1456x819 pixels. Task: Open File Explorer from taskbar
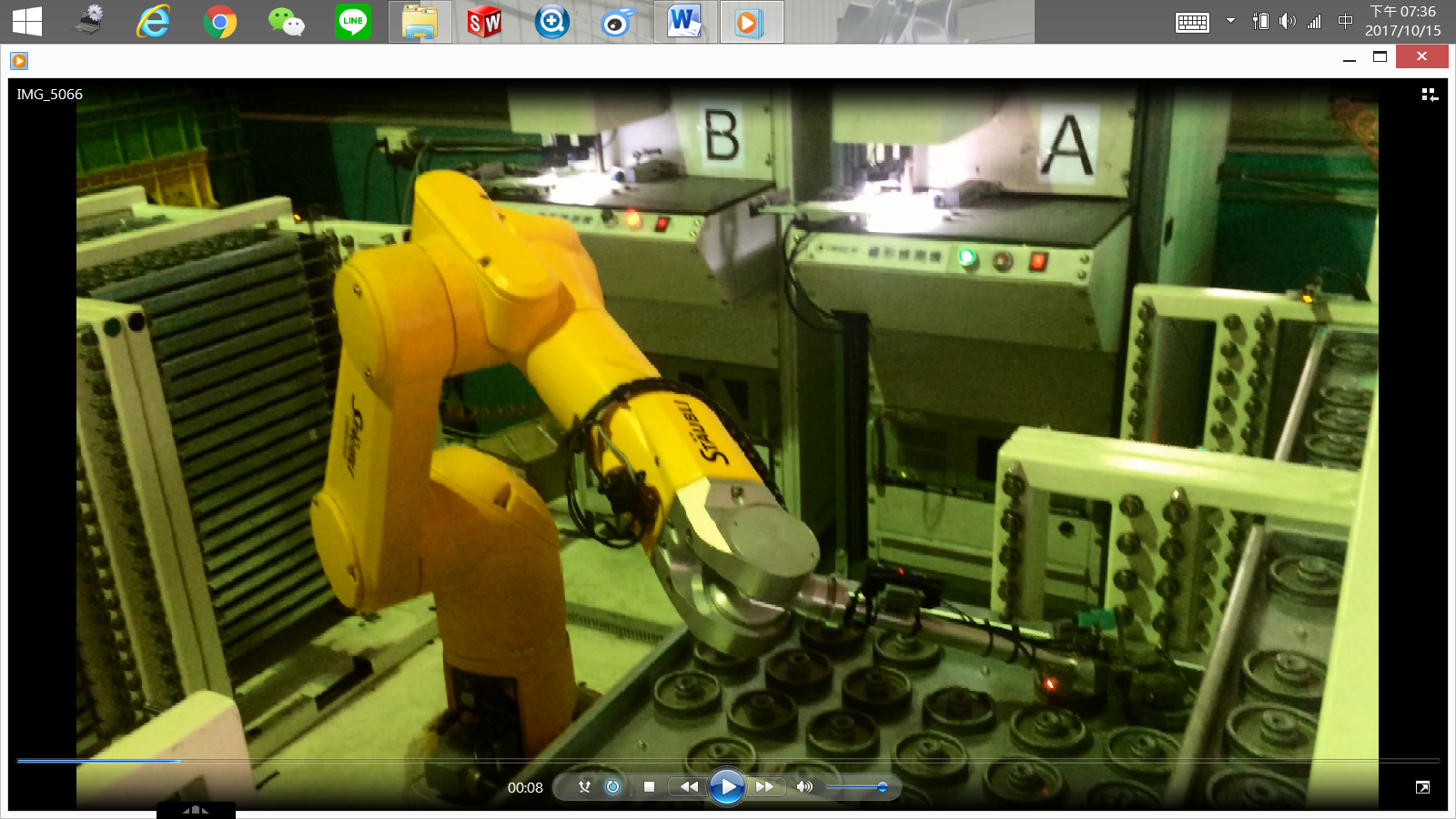[x=420, y=22]
